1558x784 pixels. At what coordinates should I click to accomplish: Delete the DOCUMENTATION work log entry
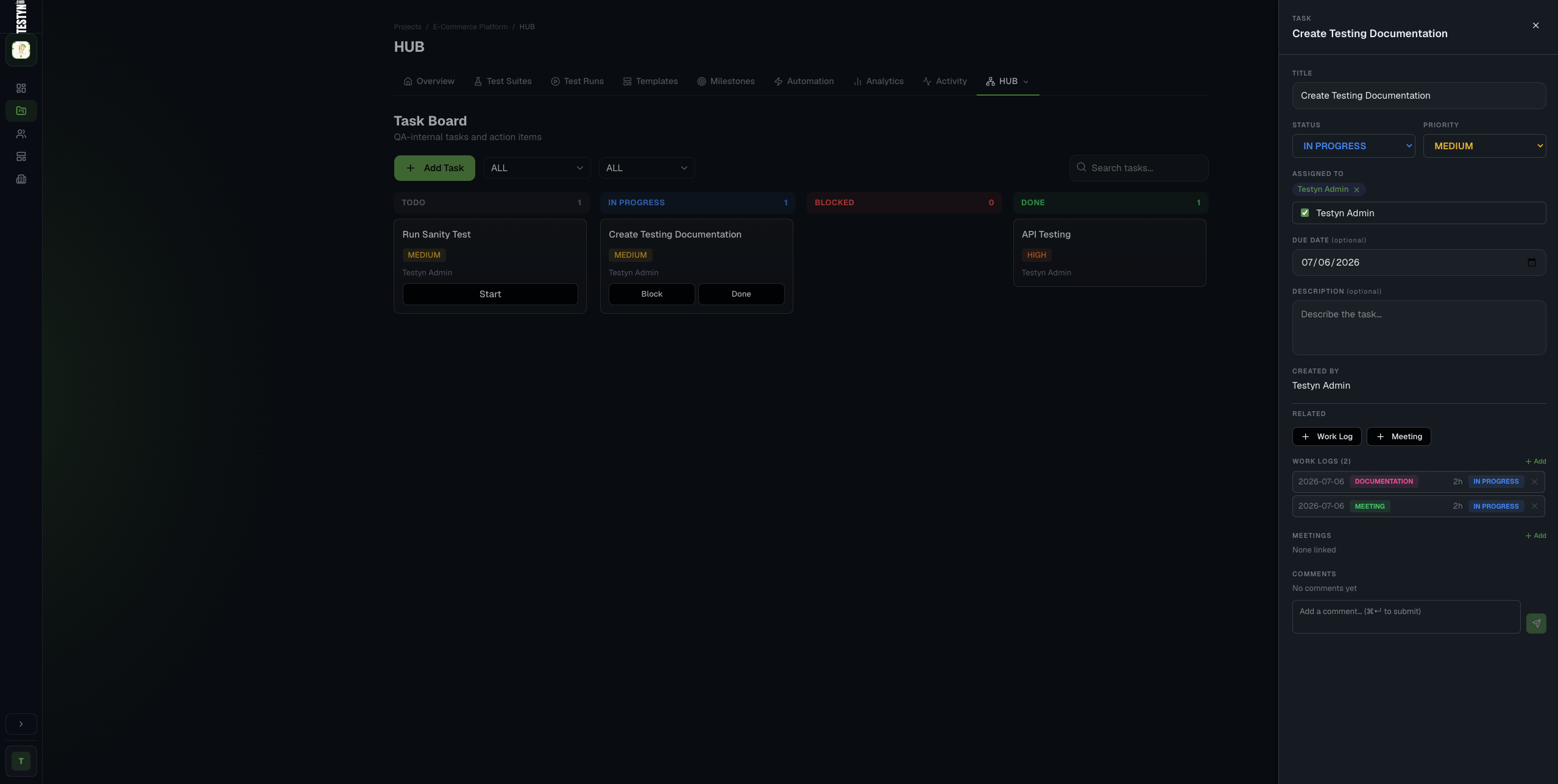click(1534, 482)
